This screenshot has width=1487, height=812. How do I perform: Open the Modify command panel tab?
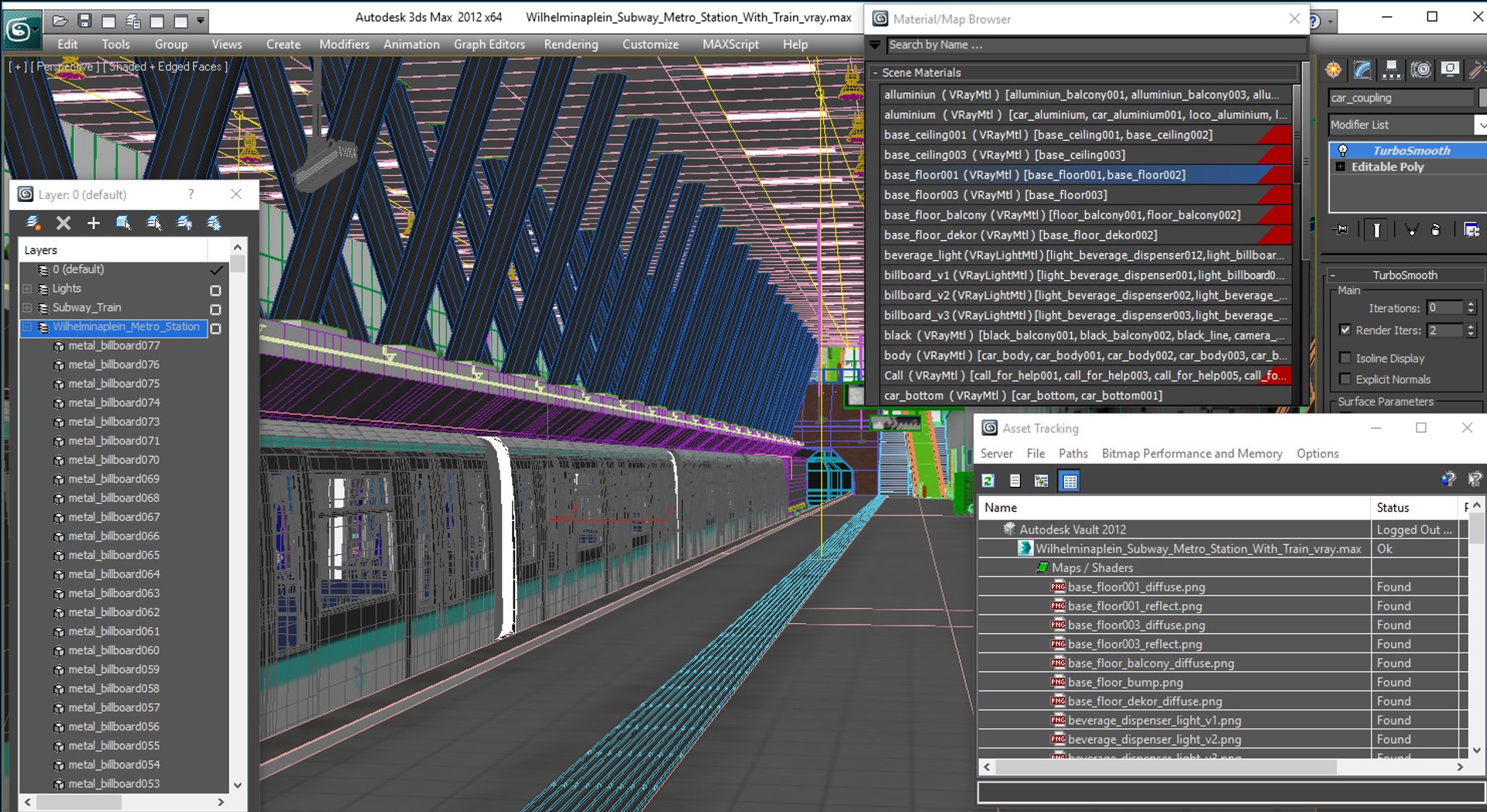1363,70
